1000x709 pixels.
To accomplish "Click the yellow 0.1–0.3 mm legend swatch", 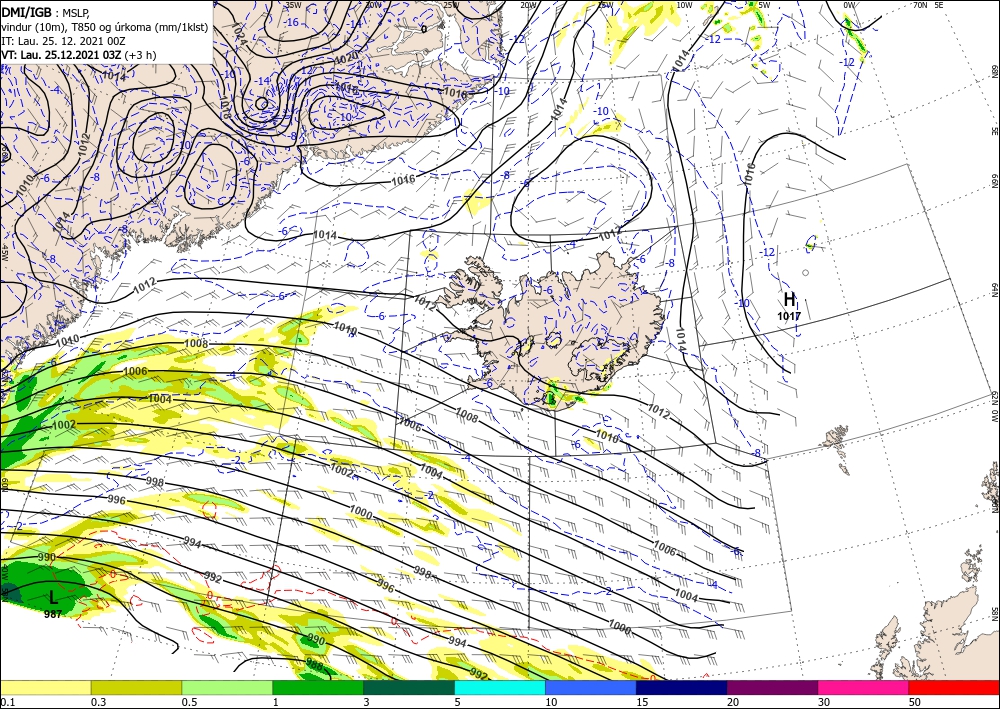I will 45,687.
